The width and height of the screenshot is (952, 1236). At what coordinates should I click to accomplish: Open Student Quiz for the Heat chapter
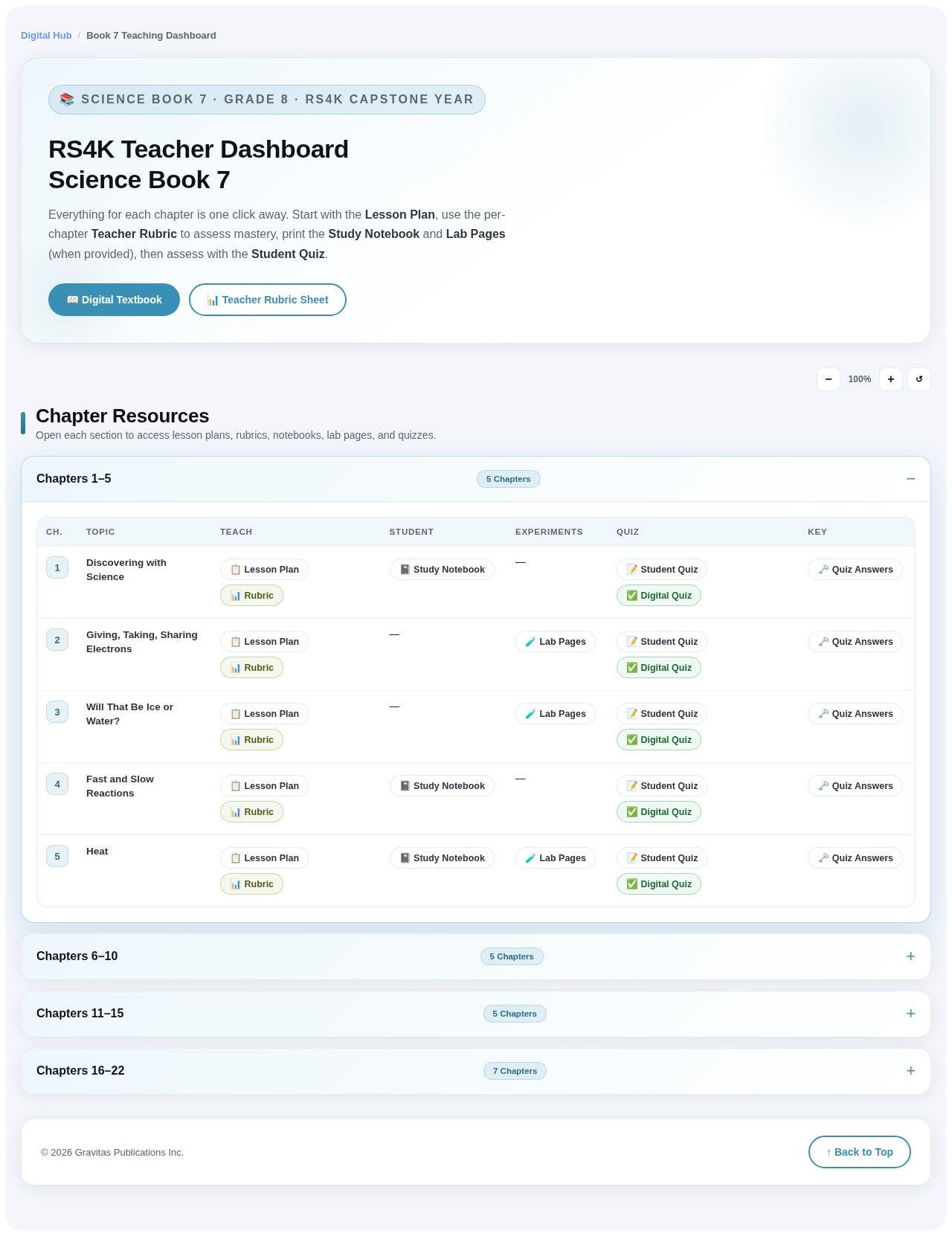coord(662,858)
